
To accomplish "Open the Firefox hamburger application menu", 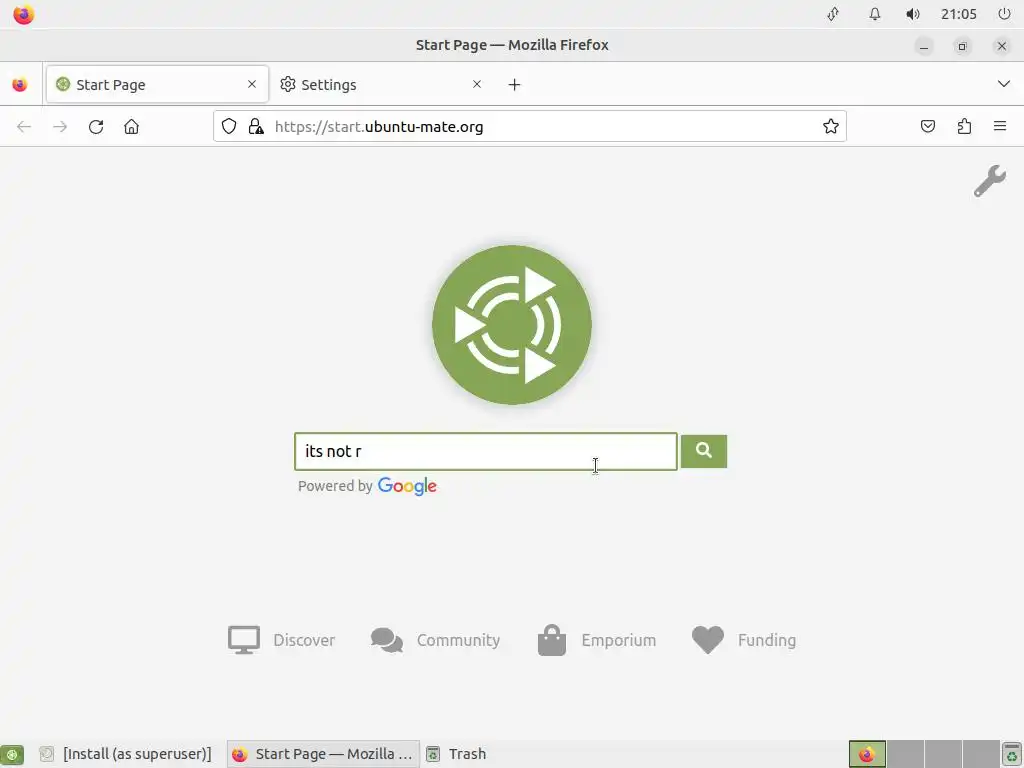I will [1000, 127].
